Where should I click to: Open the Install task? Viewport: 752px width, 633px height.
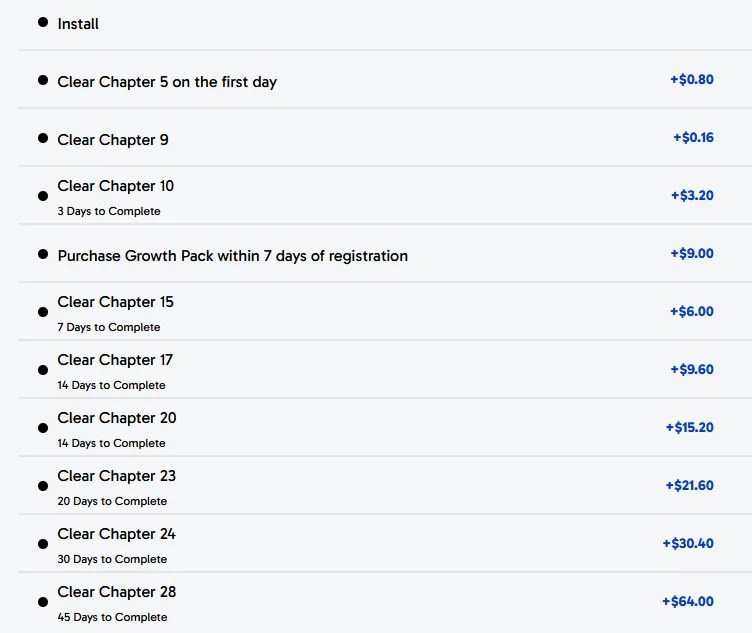point(78,24)
